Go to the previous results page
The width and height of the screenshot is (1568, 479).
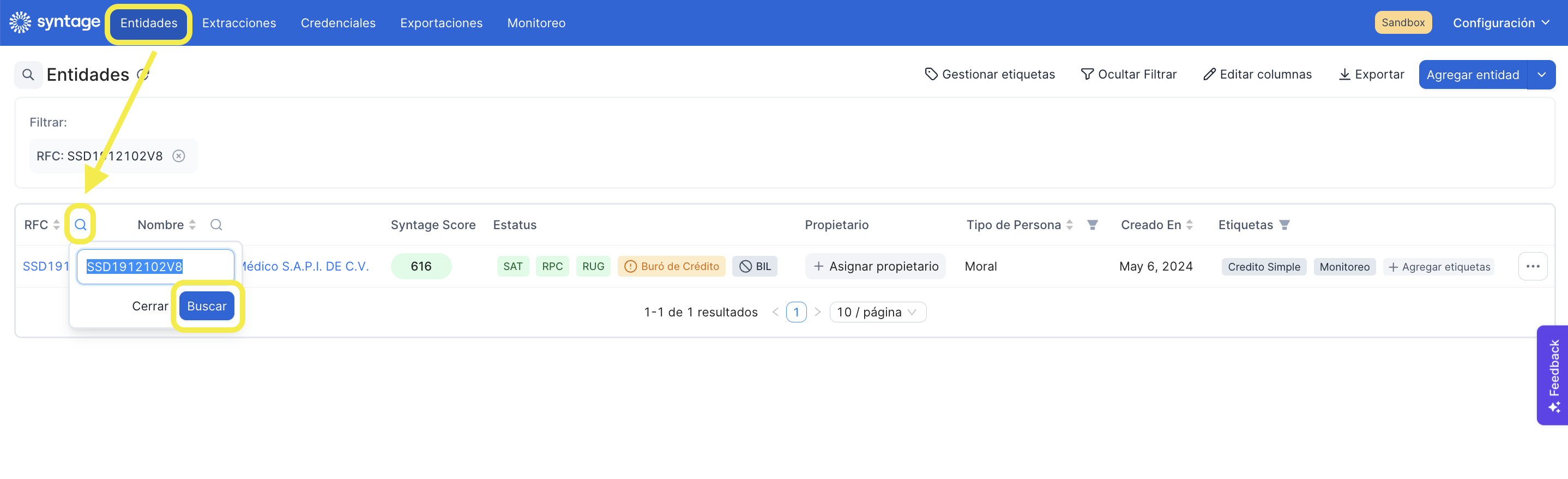point(775,312)
